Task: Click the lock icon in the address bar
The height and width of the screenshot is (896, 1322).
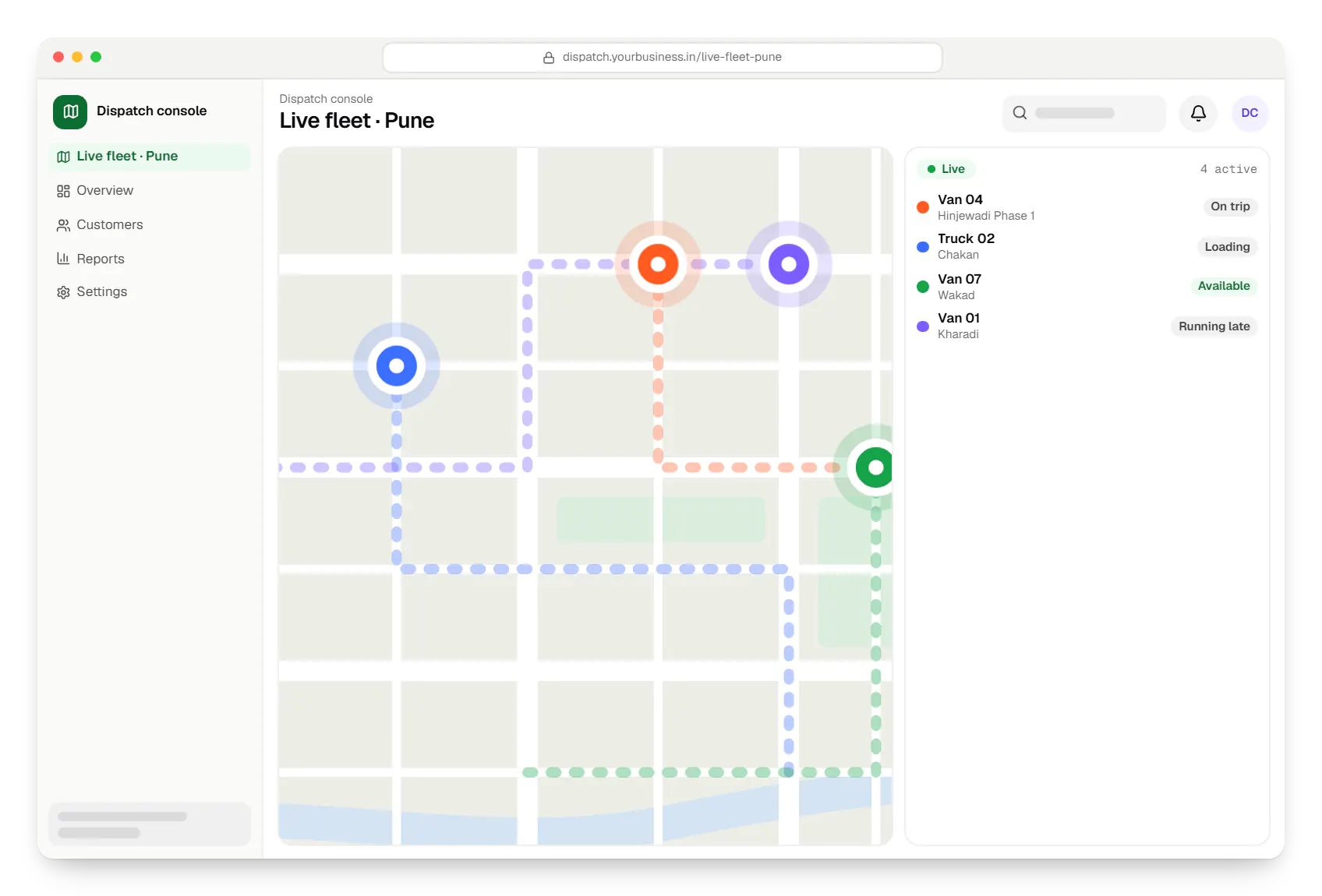Action: [x=549, y=58]
